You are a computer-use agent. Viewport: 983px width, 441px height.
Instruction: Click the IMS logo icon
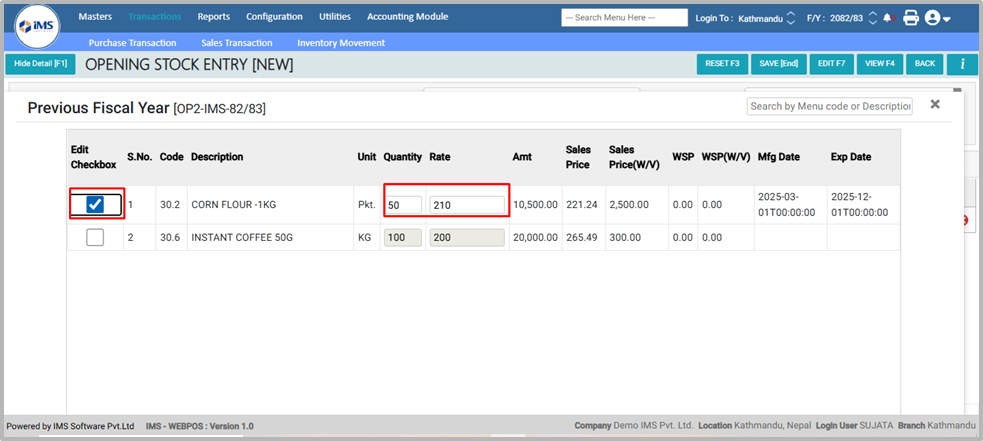37,26
